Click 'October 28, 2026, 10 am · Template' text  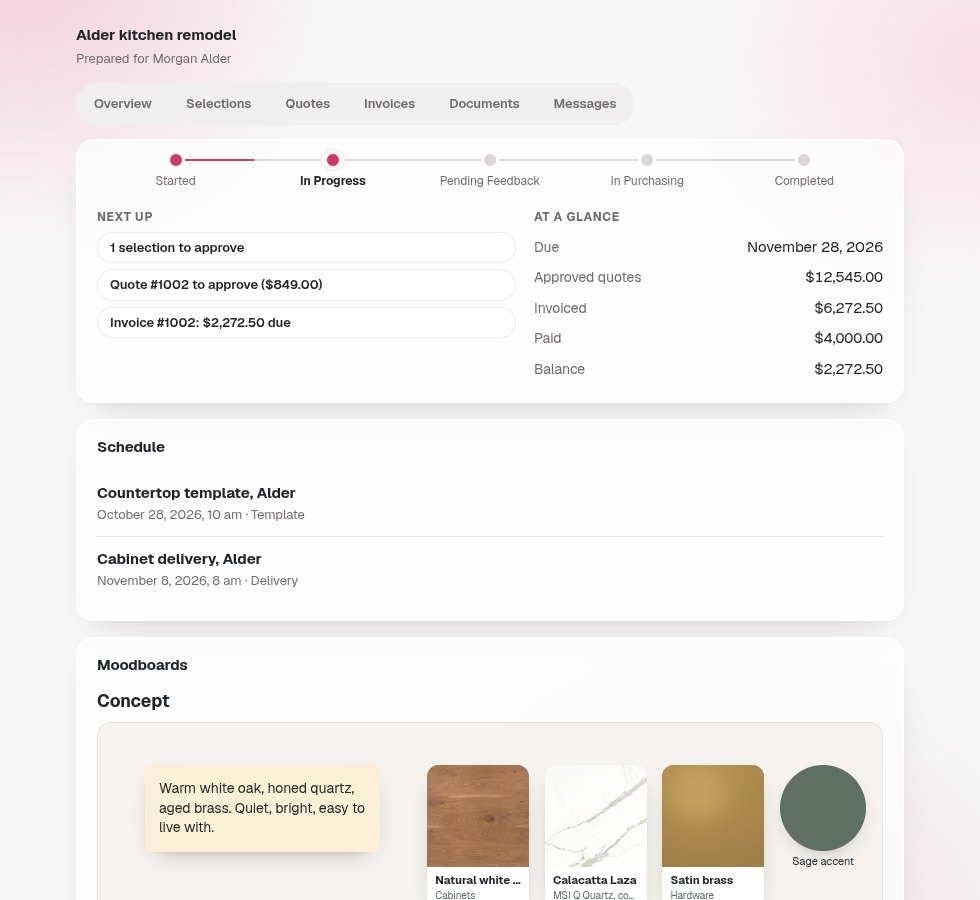click(x=201, y=514)
